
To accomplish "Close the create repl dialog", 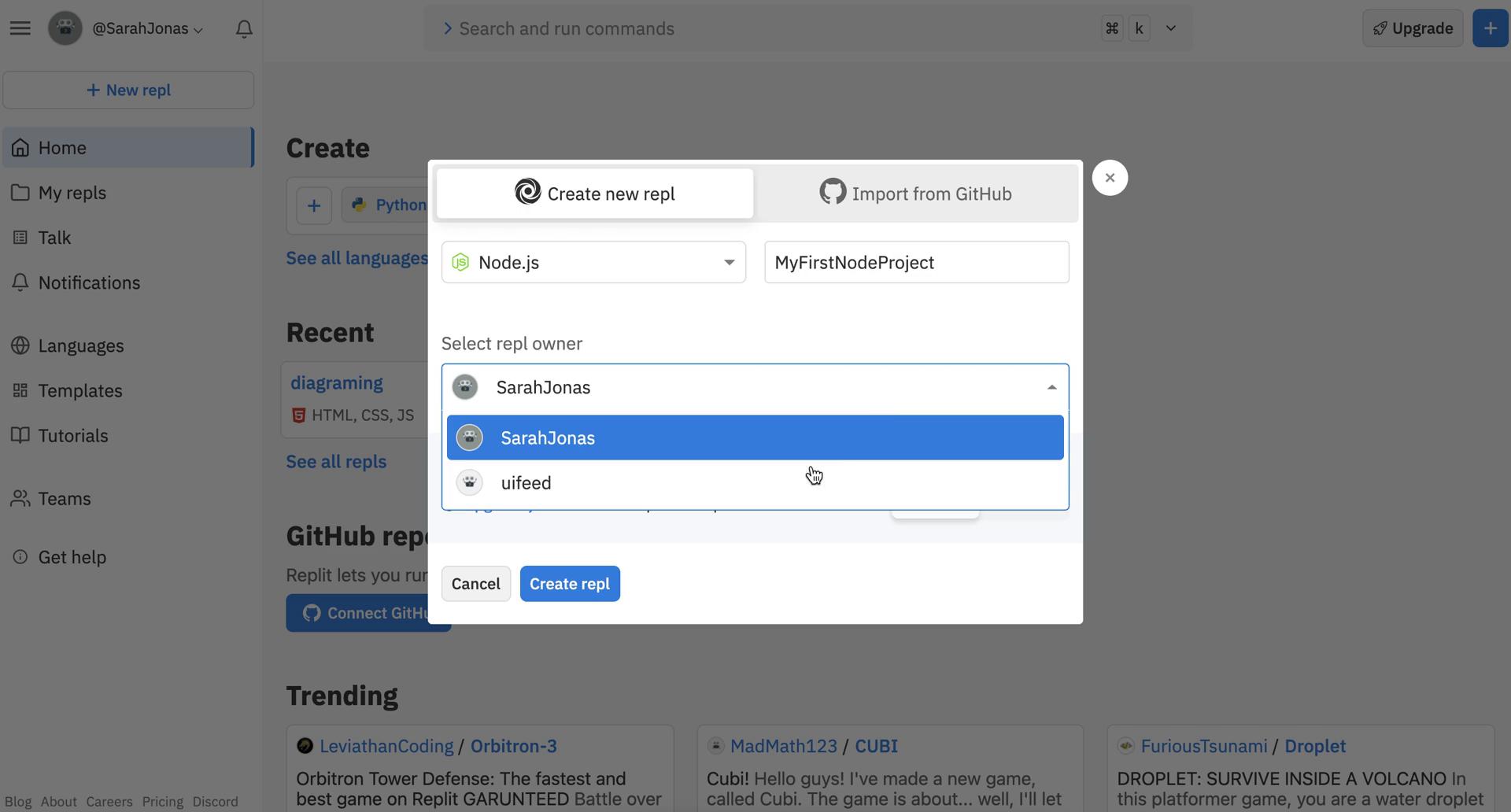I will click(1110, 178).
